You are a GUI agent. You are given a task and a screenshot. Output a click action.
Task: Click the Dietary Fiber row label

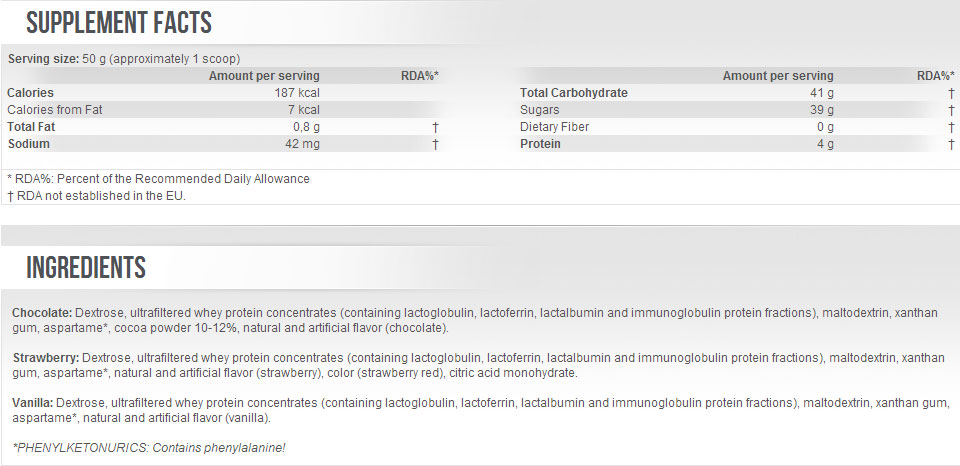[554, 127]
